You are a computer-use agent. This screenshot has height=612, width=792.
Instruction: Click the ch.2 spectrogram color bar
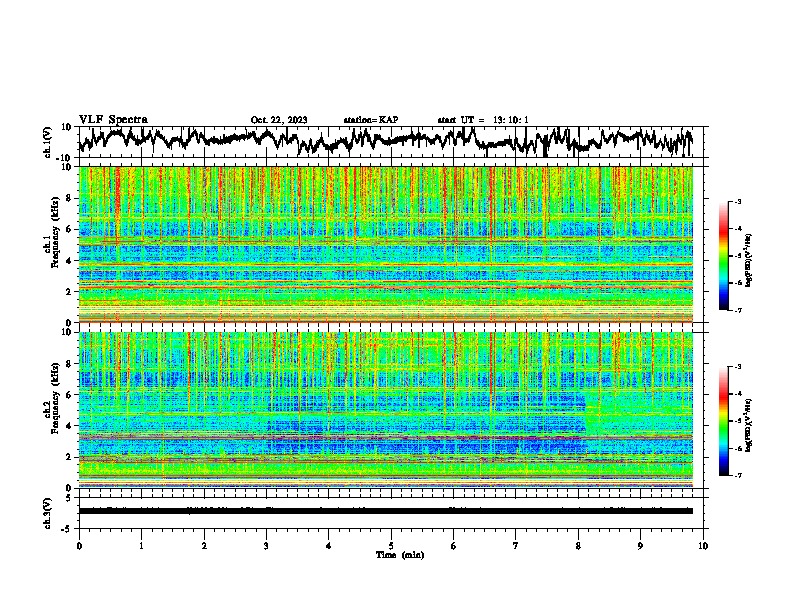click(723, 421)
